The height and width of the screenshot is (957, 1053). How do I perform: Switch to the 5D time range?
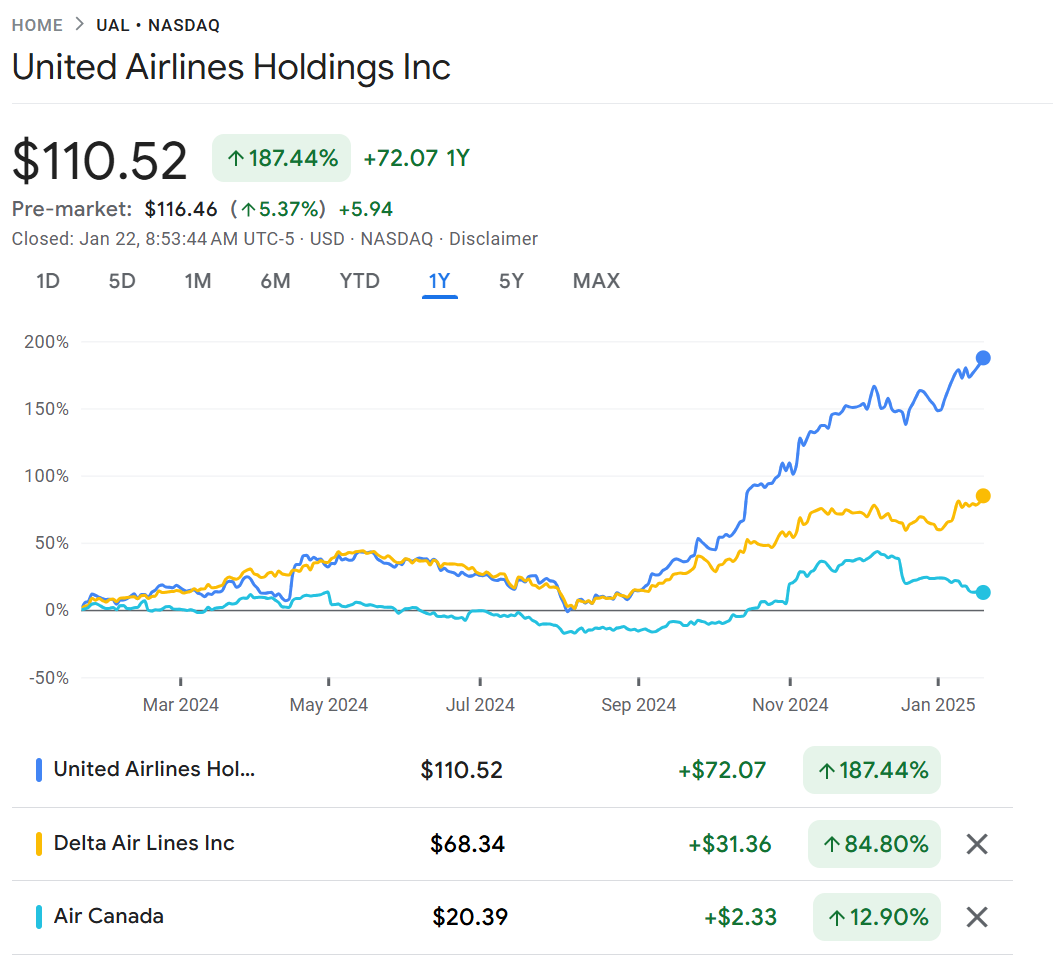pyautogui.click(x=122, y=281)
